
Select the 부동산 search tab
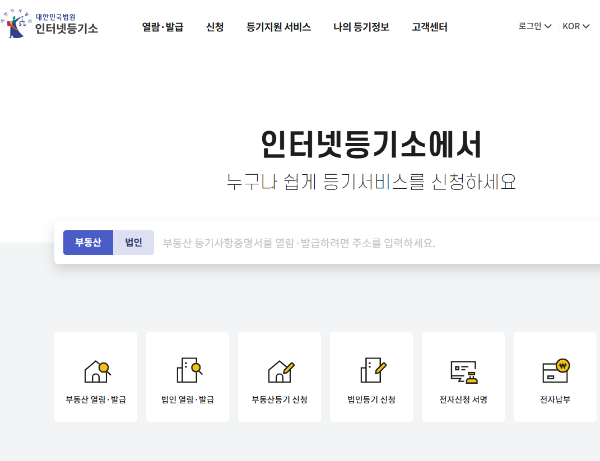88,243
